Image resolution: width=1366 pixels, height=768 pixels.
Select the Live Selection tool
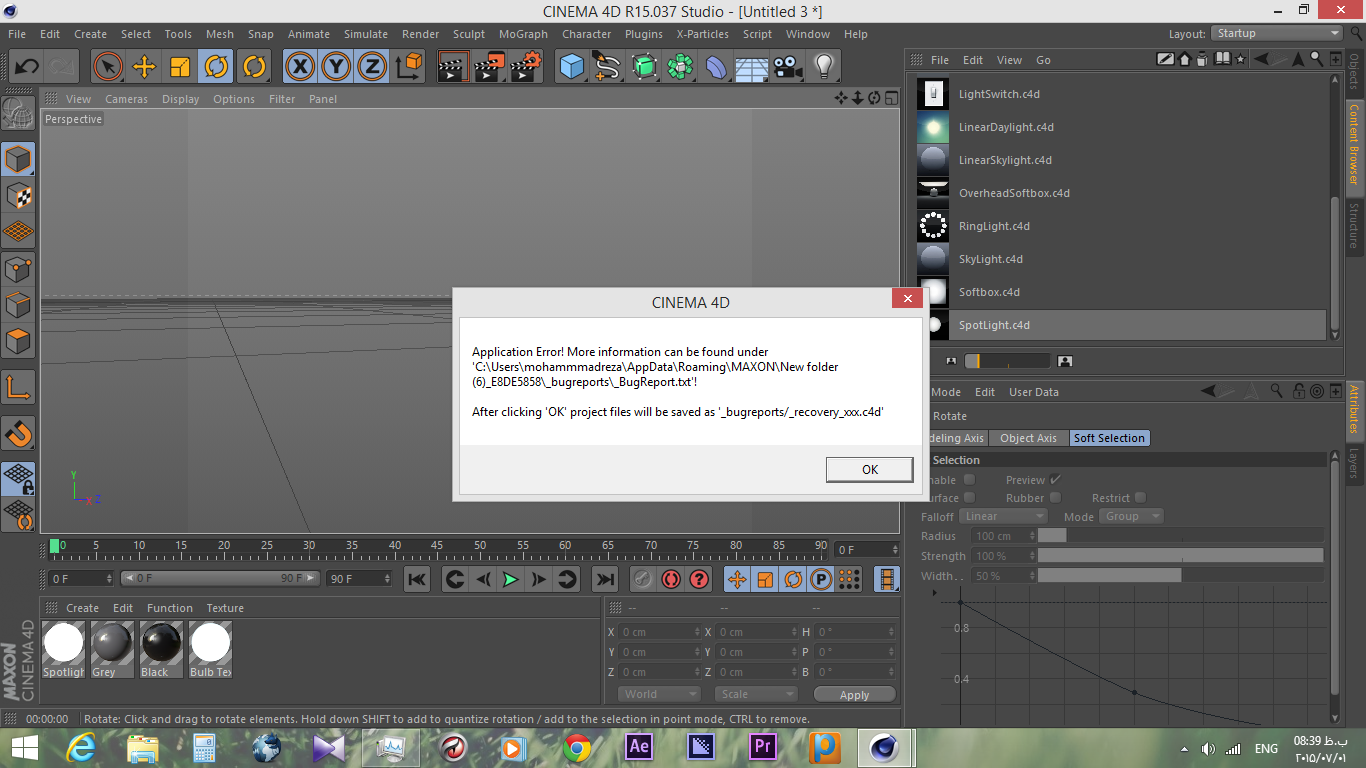tap(108, 67)
